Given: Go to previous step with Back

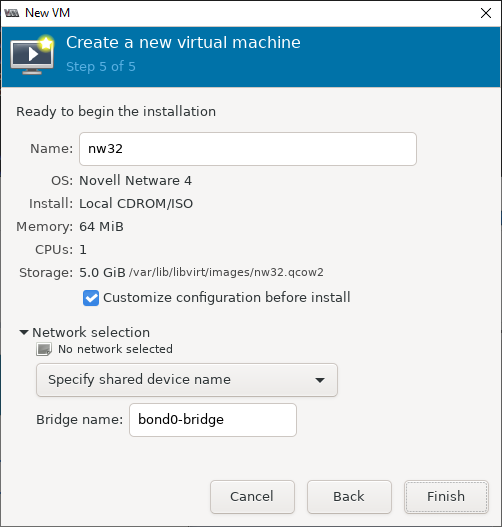Looking at the screenshot, I should coord(349,497).
